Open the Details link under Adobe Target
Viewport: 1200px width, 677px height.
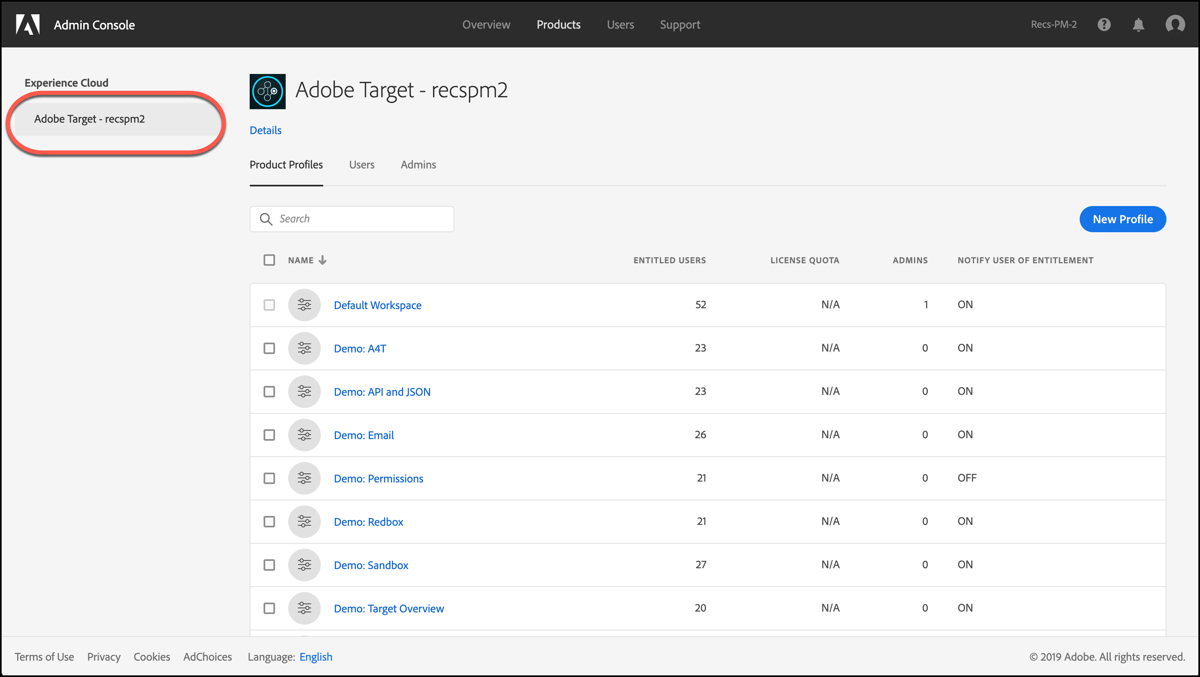coord(265,130)
